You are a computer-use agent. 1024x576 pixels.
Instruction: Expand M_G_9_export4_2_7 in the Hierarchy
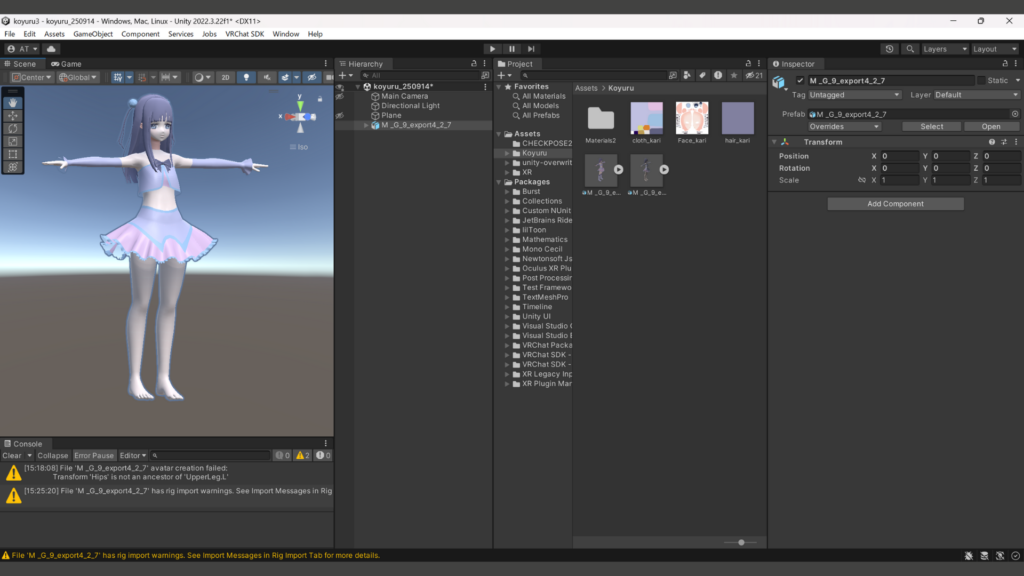click(366, 125)
